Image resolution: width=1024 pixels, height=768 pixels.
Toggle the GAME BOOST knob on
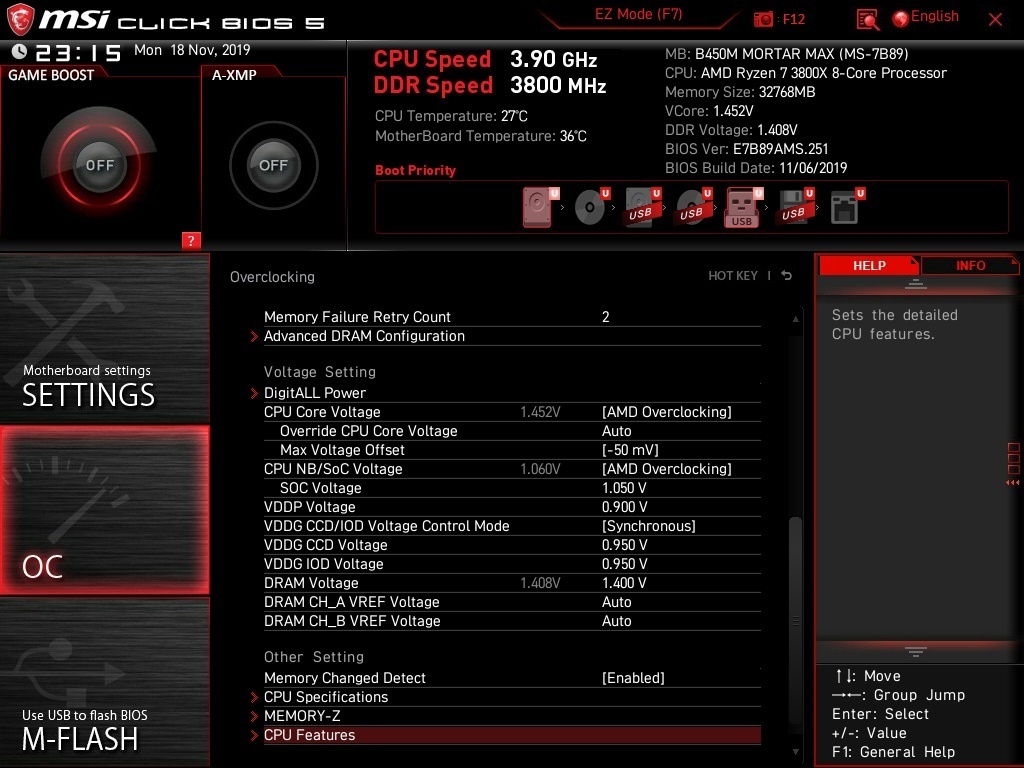click(99, 165)
